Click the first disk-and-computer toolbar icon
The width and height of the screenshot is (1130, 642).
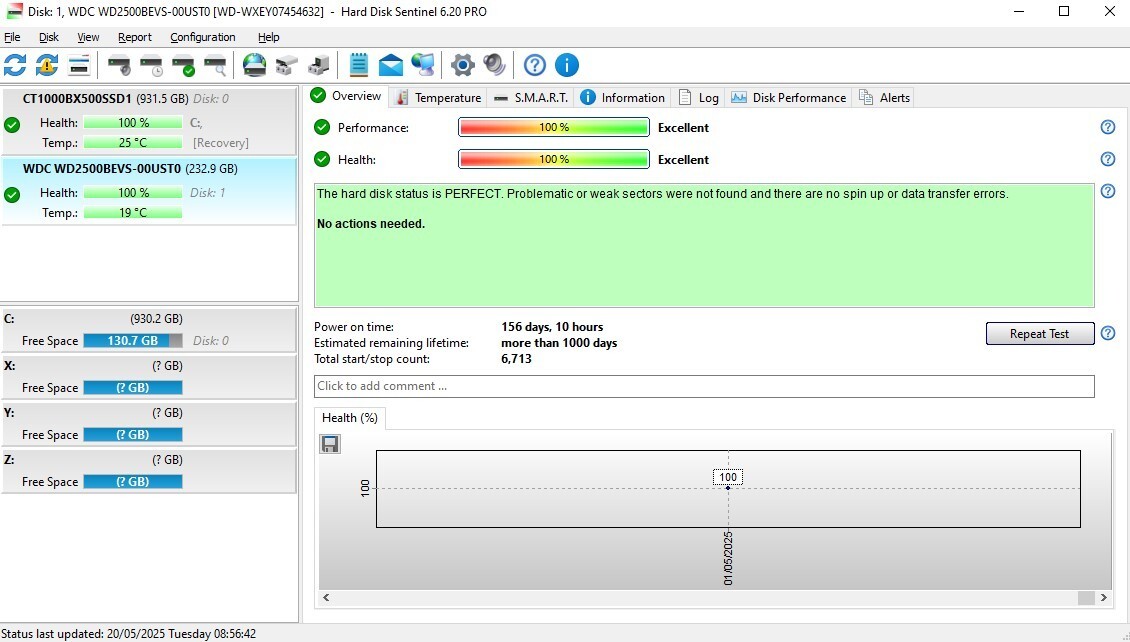287,66
